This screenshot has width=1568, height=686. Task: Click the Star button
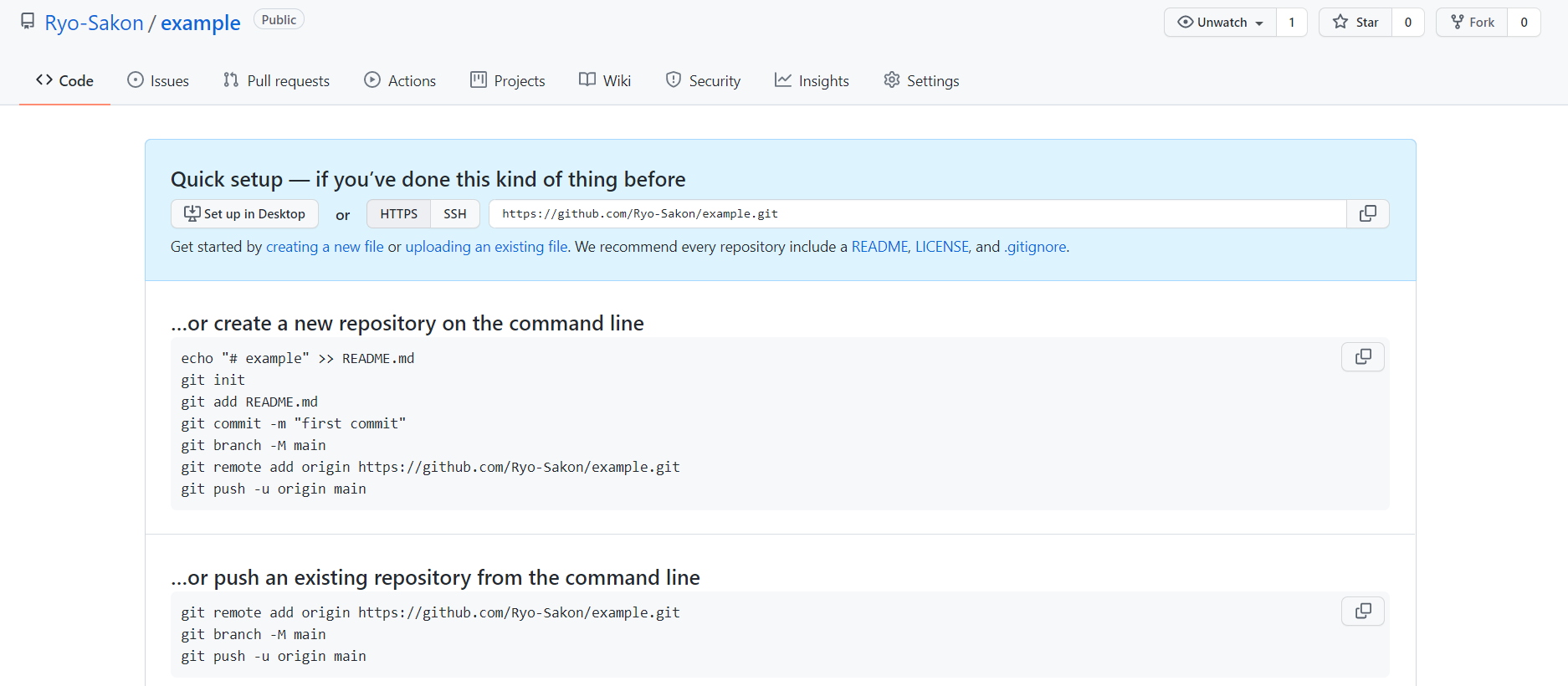coord(1355,23)
